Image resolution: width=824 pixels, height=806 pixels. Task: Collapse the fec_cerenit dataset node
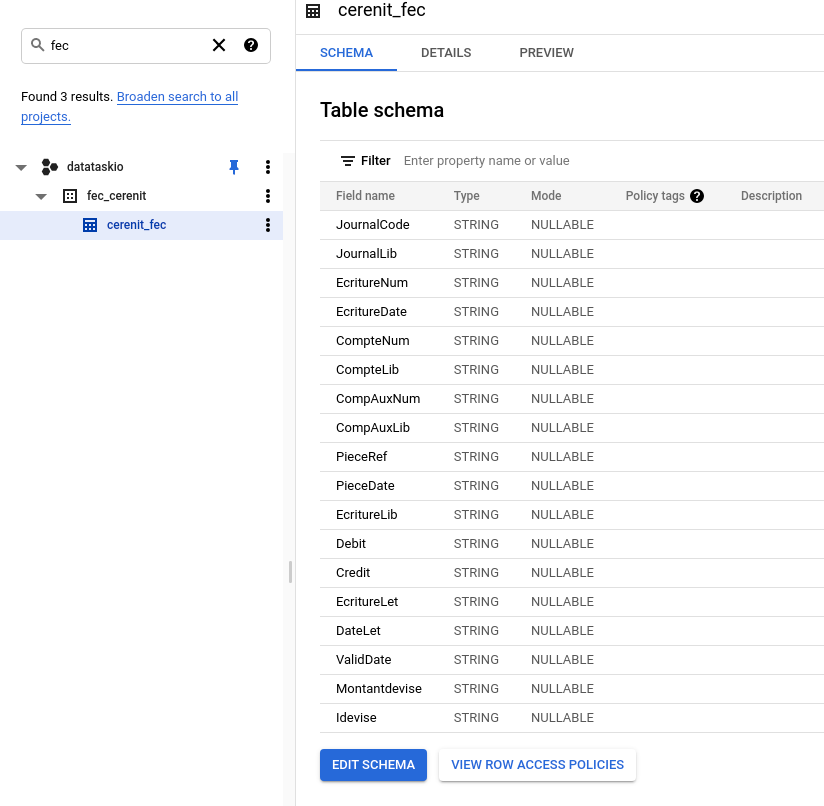pyautogui.click(x=41, y=196)
